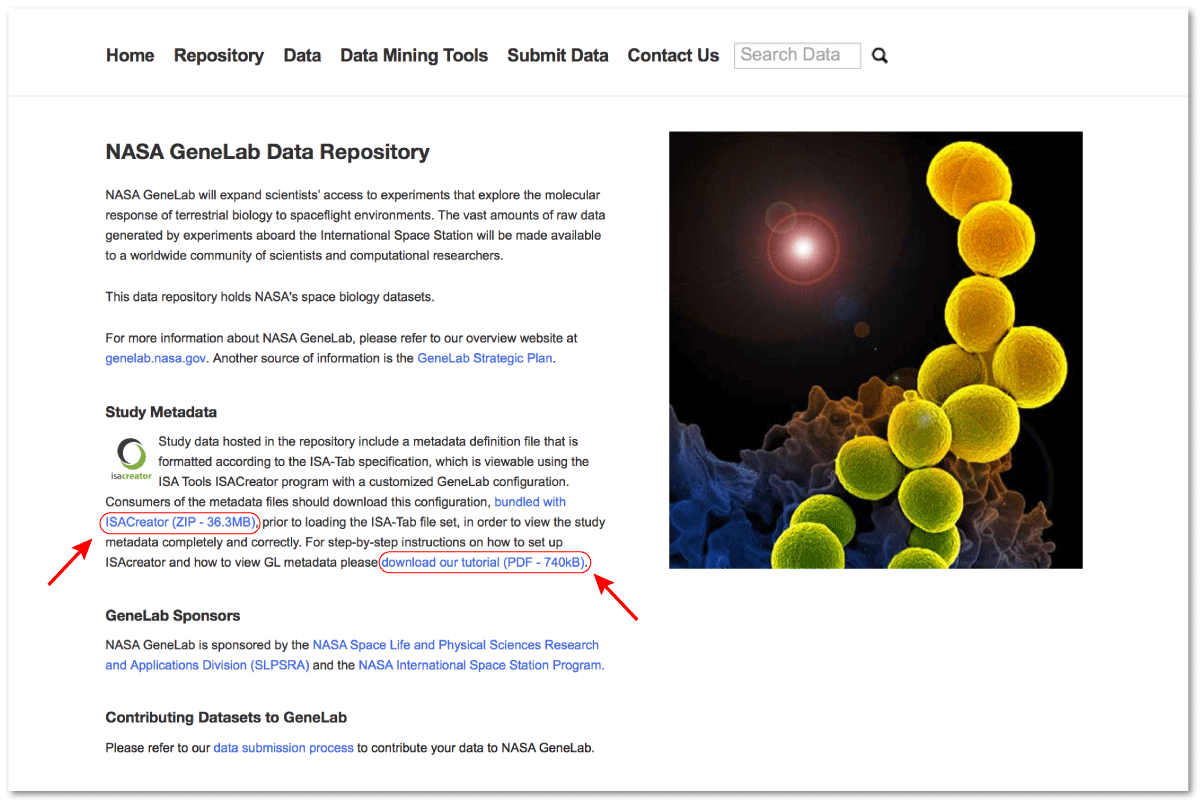Download ISACreator ZIP 36.3MB
Viewport: 1200px width, 800px height.
pyautogui.click(x=180, y=522)
